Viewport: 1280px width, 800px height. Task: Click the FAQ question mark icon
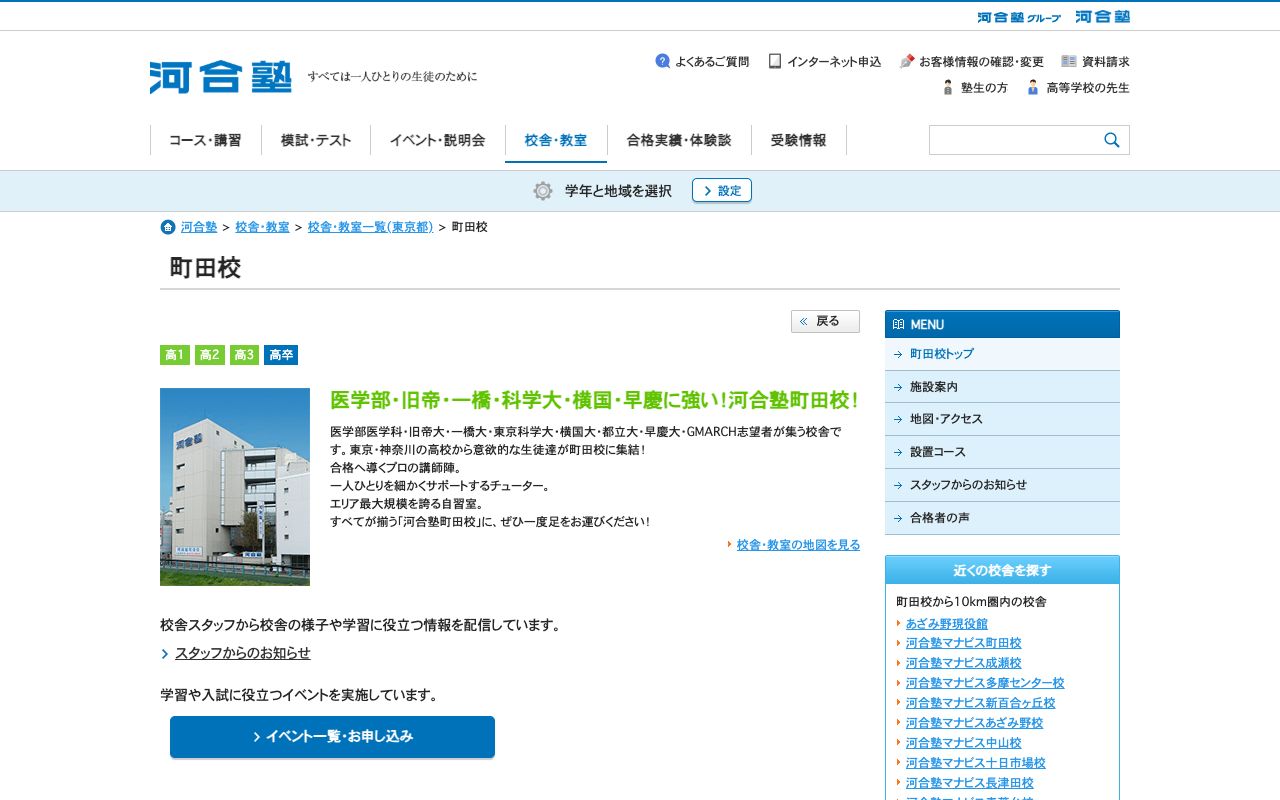pos(662,61)
